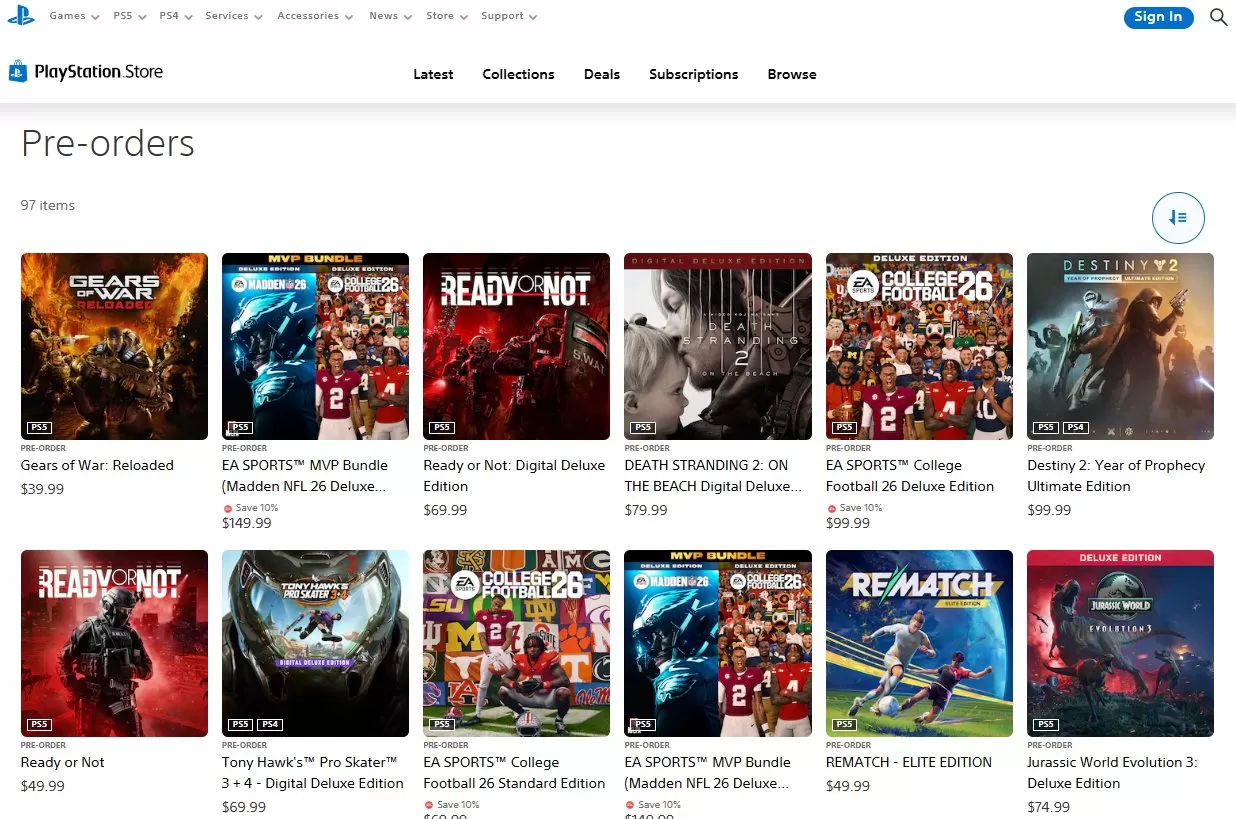The height and width of the screenshot is (819, 1236).
Task: Expand the Accessories dropdown
Action: [x=310, y=16]
